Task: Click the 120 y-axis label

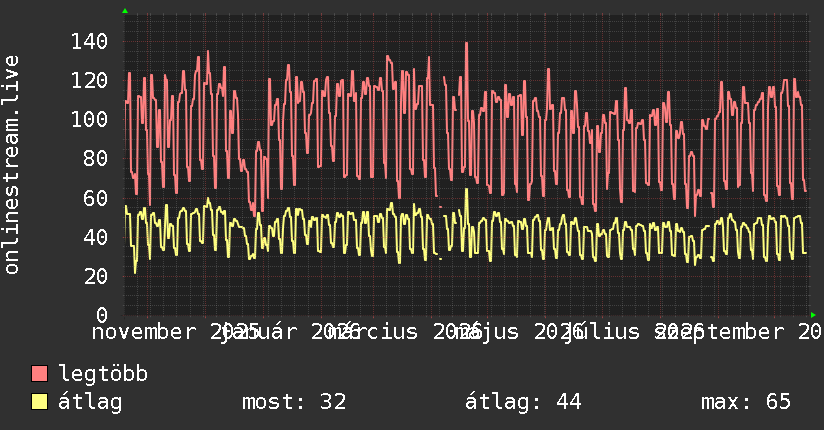Action: pos(89,80)
